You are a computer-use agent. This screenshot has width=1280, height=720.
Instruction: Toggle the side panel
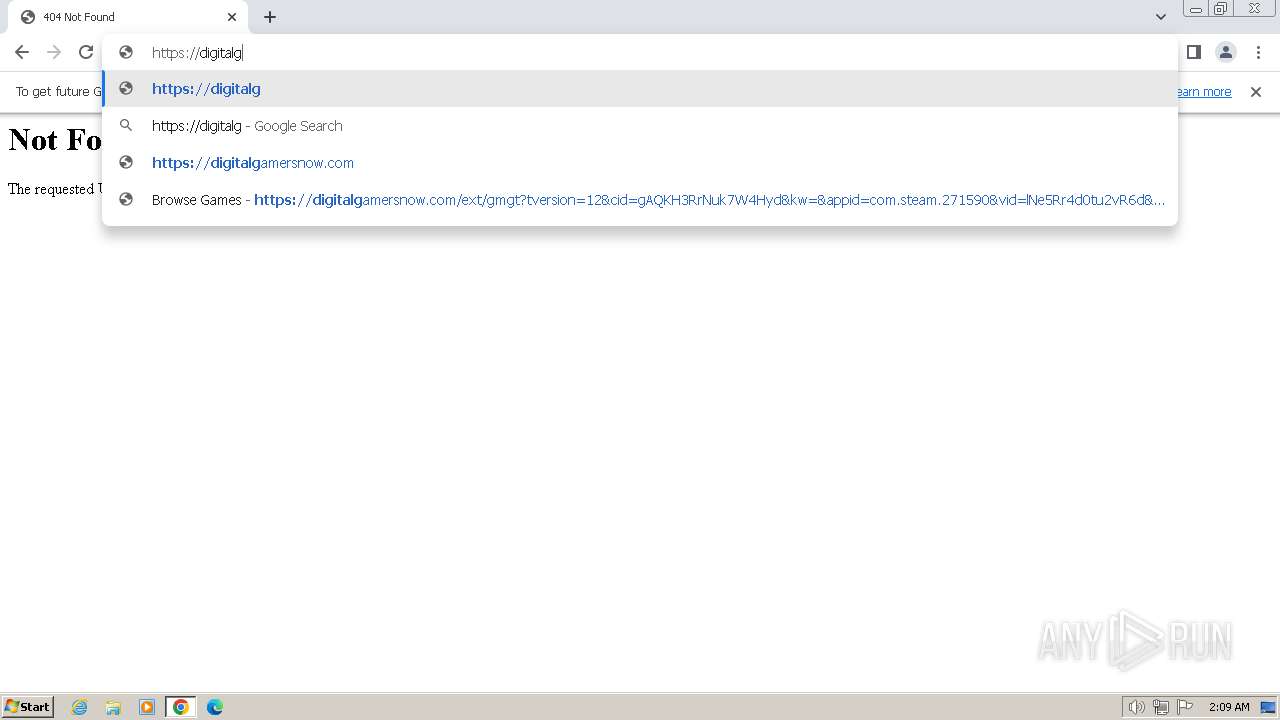(x=1193, y=52)
